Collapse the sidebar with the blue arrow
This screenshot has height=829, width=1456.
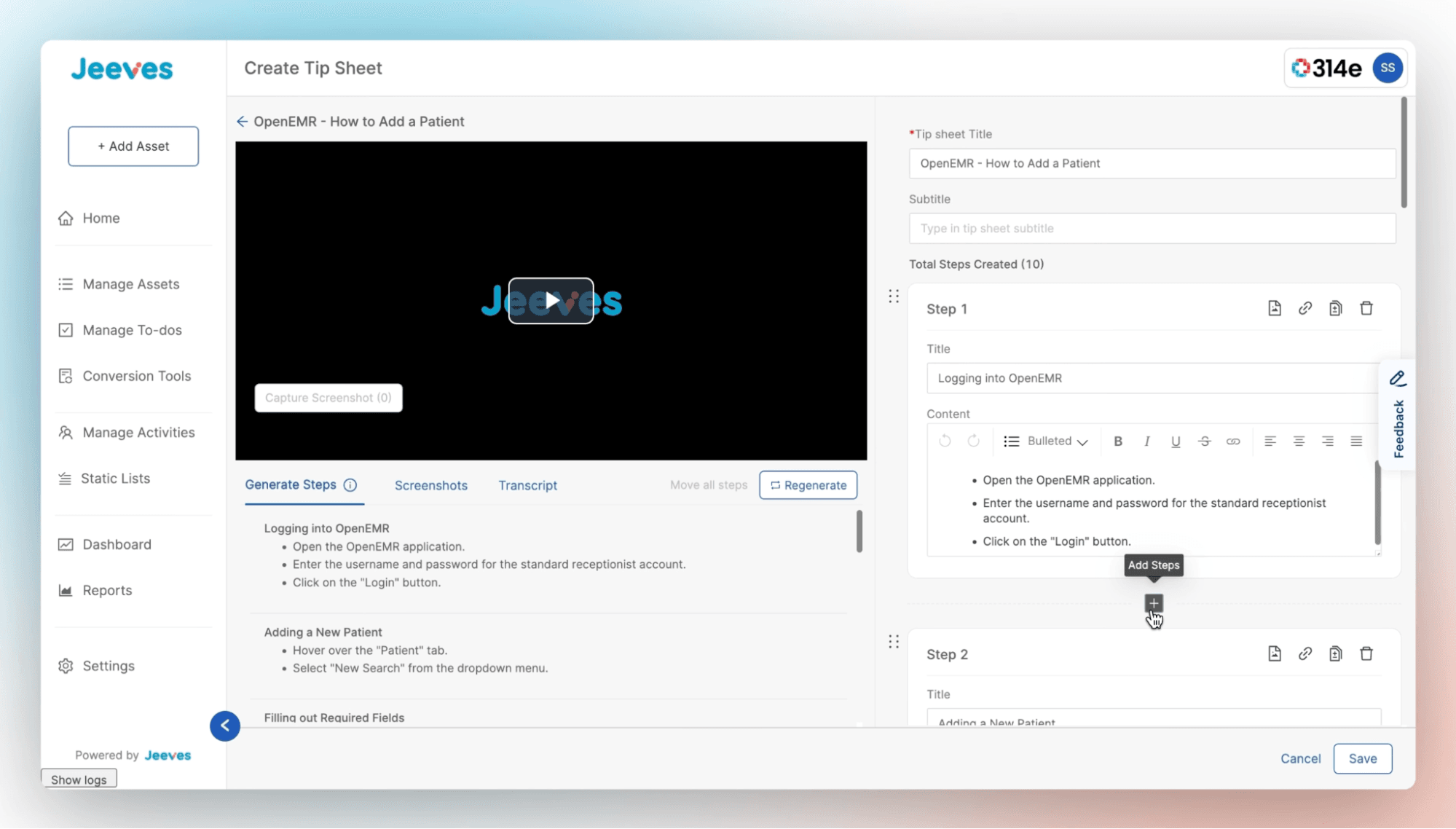(225, 726)
